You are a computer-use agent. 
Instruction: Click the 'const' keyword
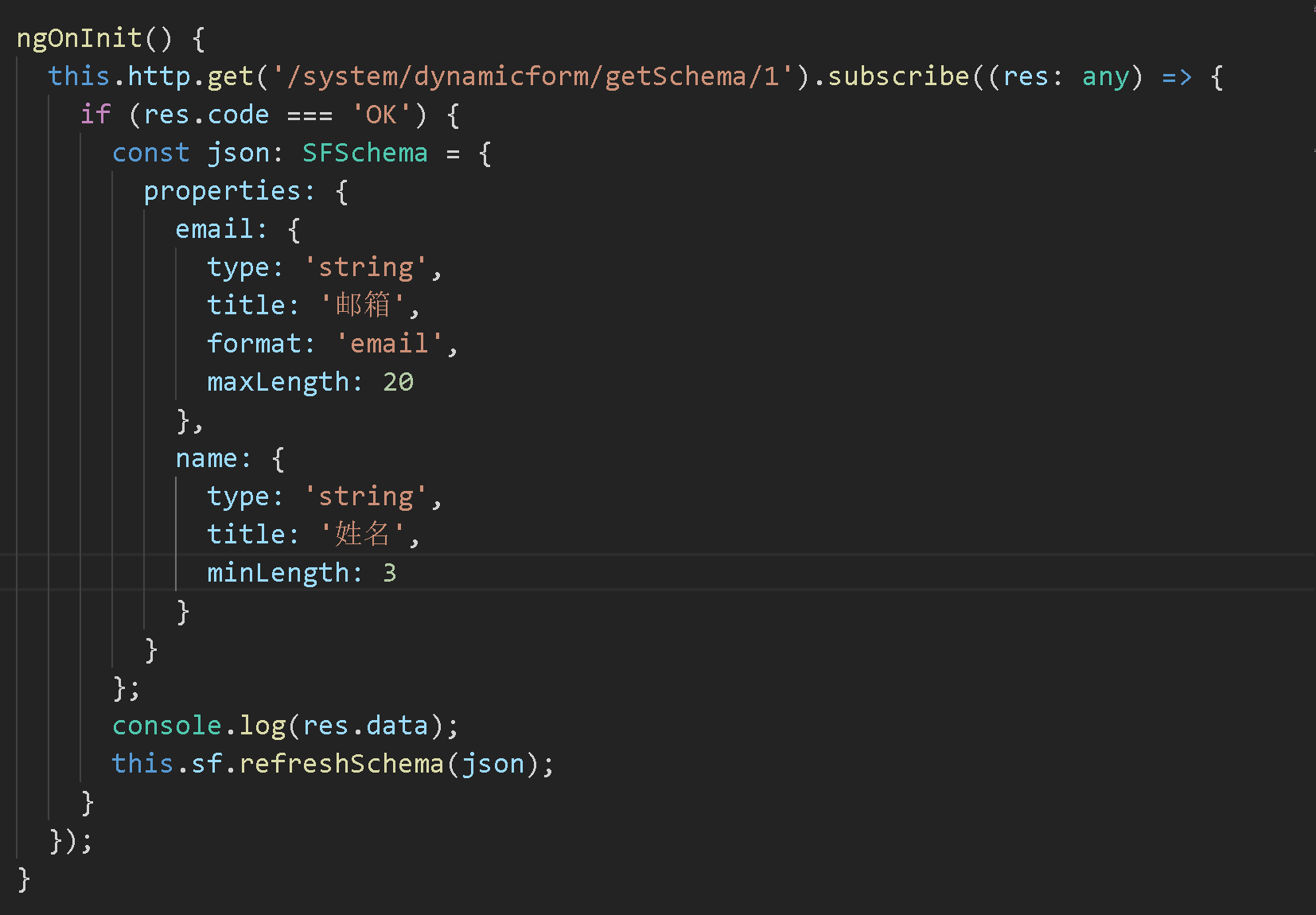click(x=150, y=152)
